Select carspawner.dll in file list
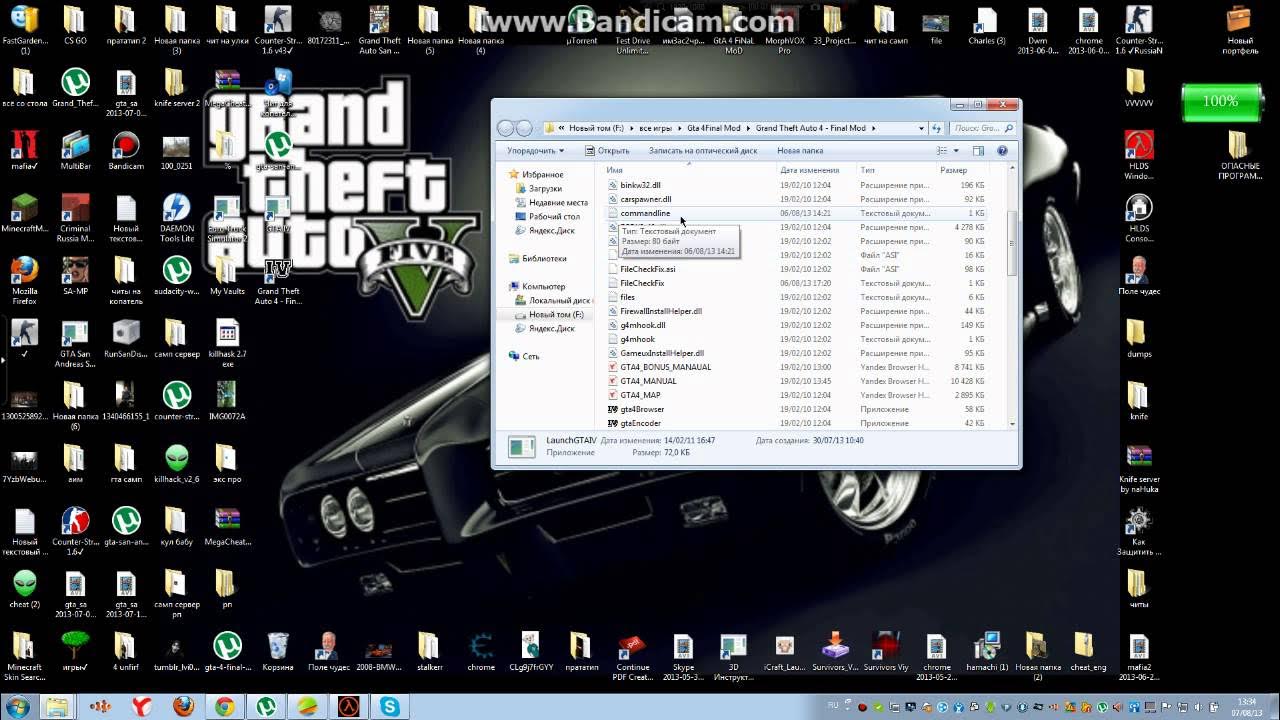1280x720 pixels. point(645,199)
